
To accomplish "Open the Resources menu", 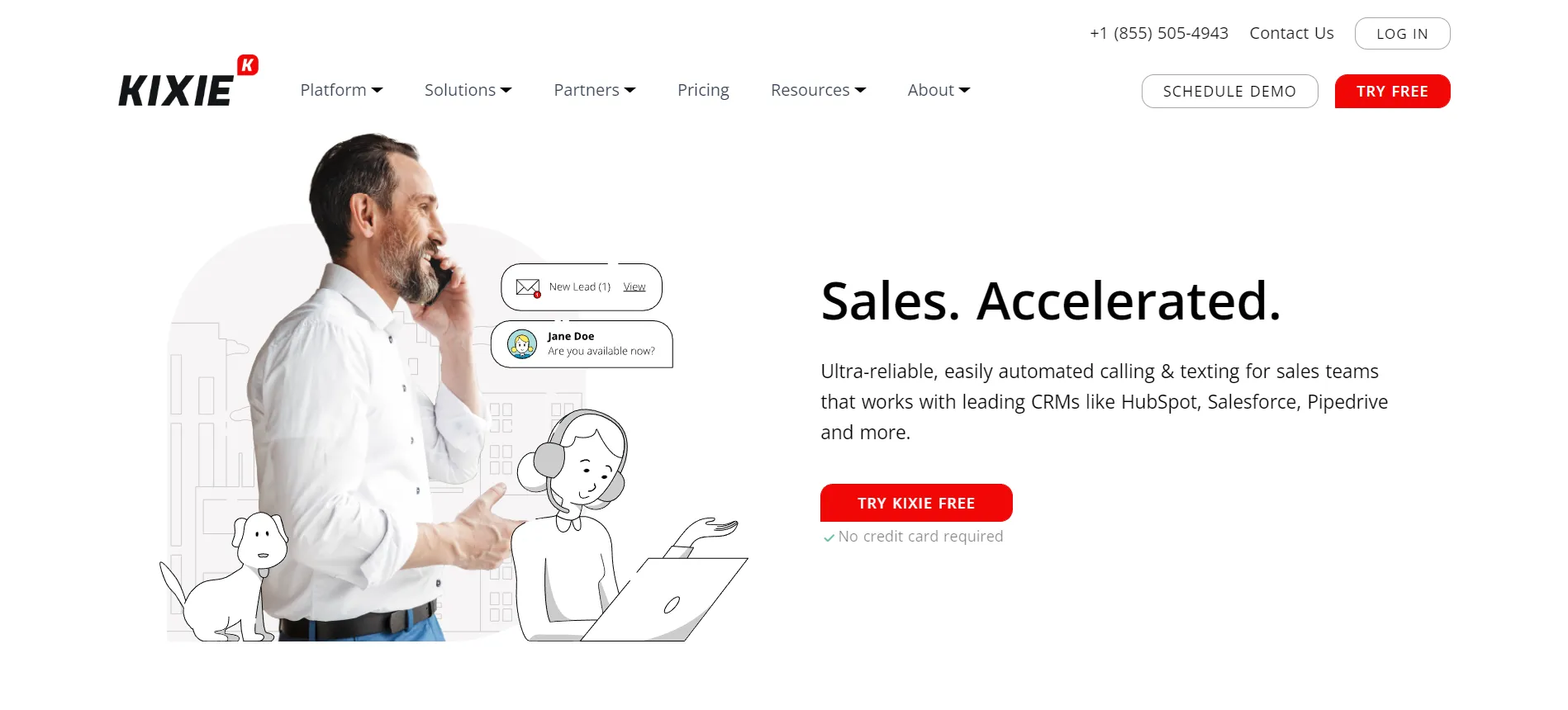I will pyautogui.click(x=818, y=90).
